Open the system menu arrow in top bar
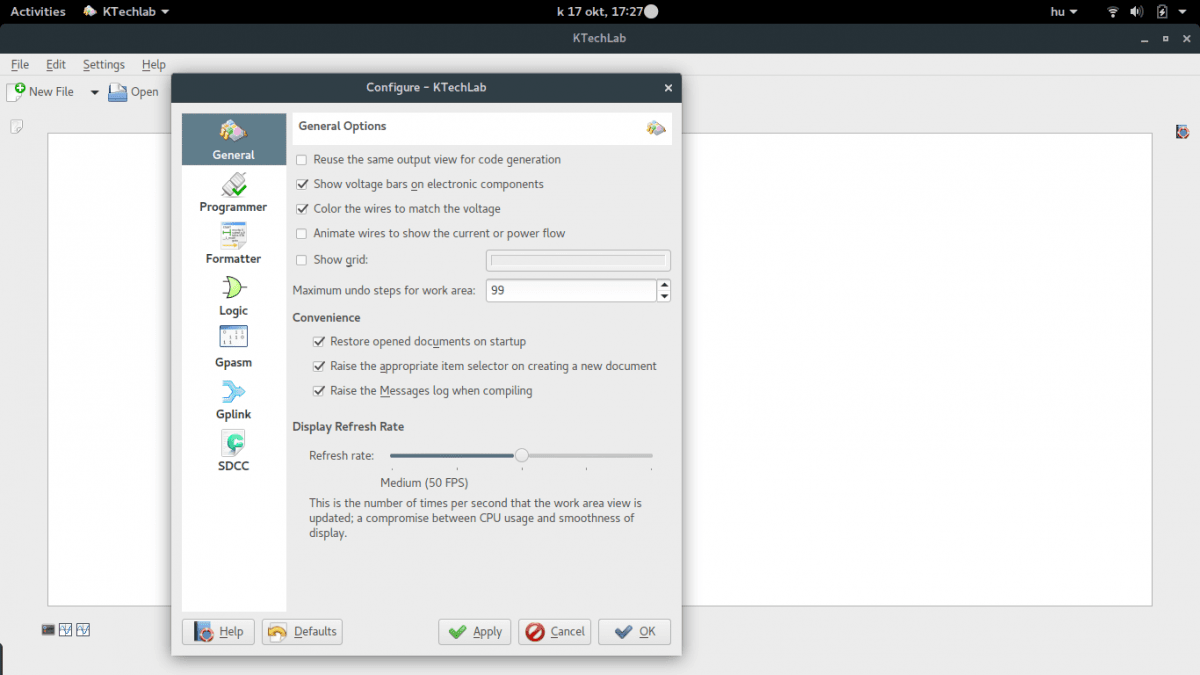 tap(1183, 12)
